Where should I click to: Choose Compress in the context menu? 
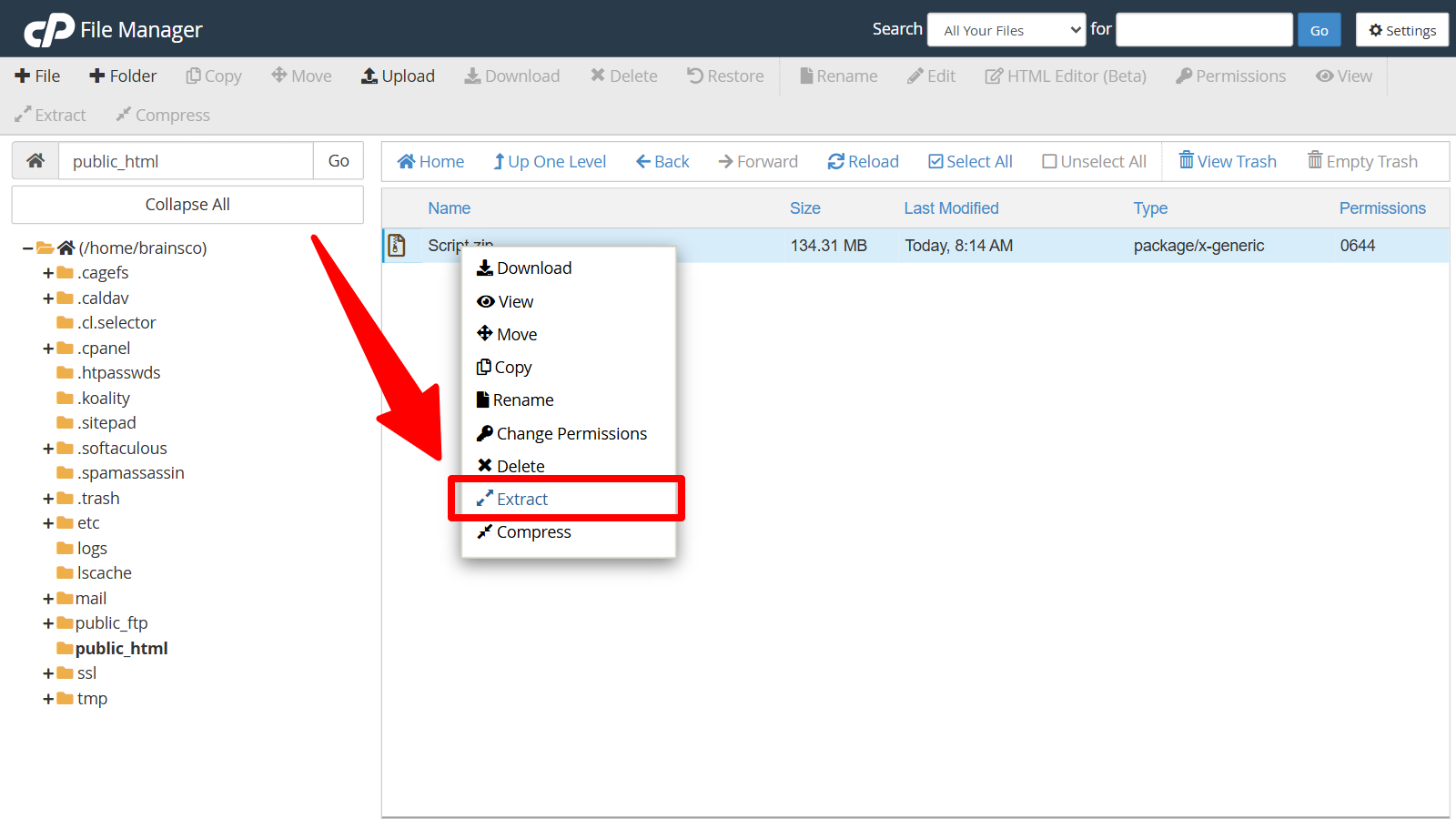click(524, 532)
